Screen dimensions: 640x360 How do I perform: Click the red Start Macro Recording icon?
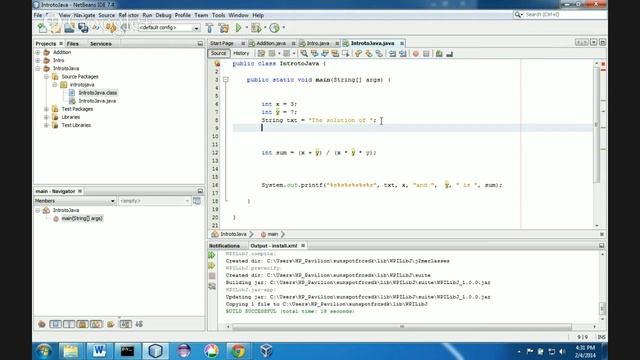pyautogui.click(x=416, y=53)
